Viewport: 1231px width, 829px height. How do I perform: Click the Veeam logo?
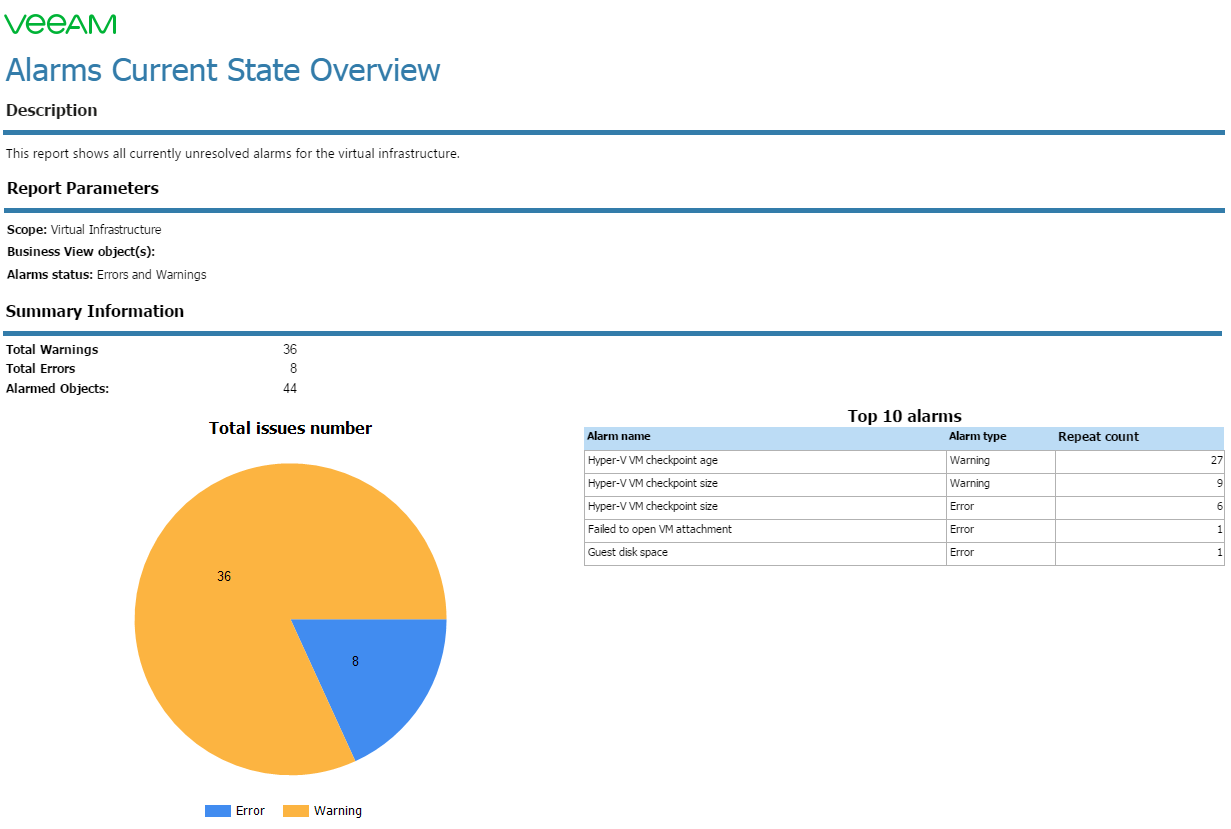61,24
